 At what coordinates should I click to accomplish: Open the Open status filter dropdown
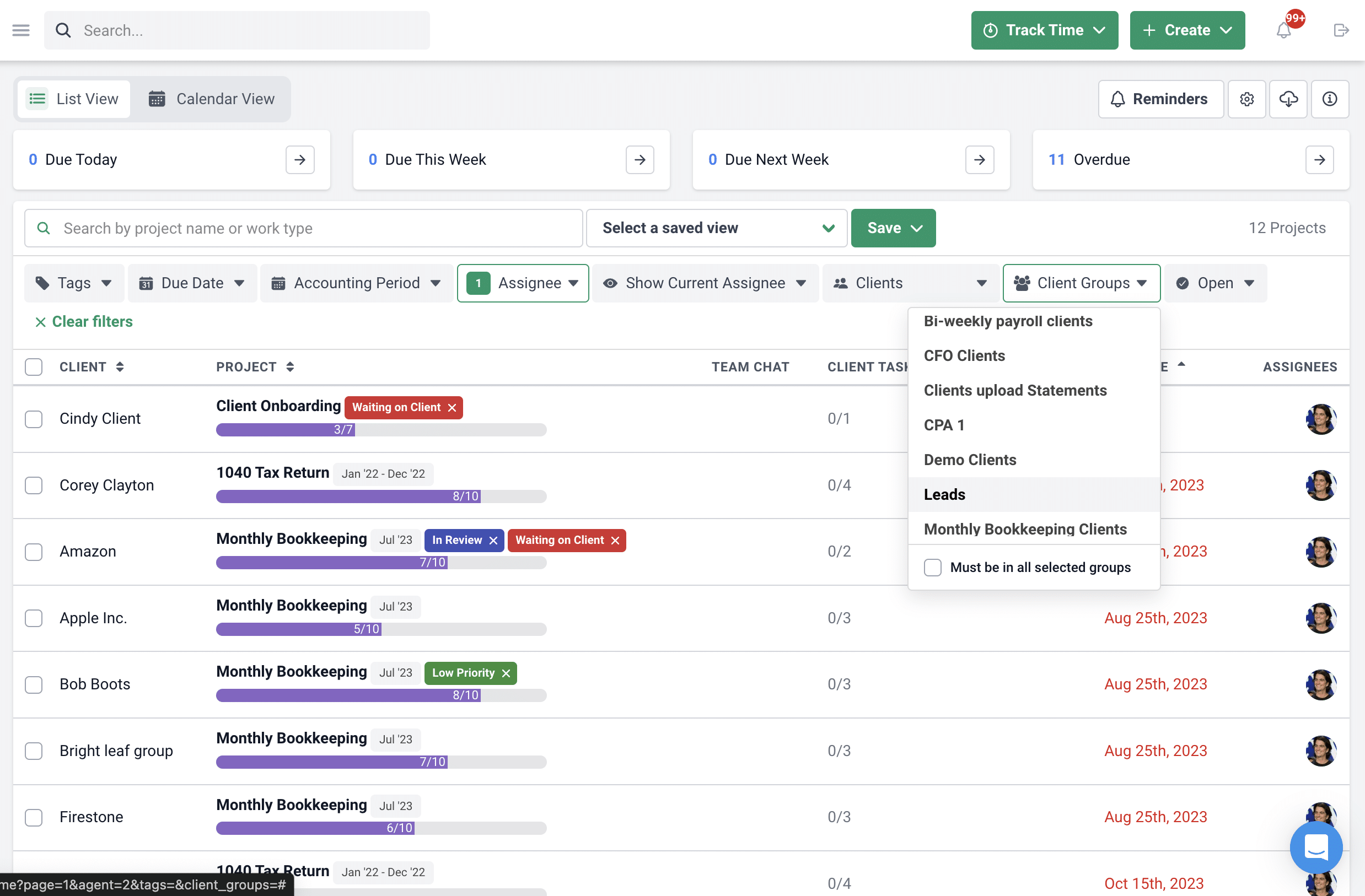(1215, 283)
